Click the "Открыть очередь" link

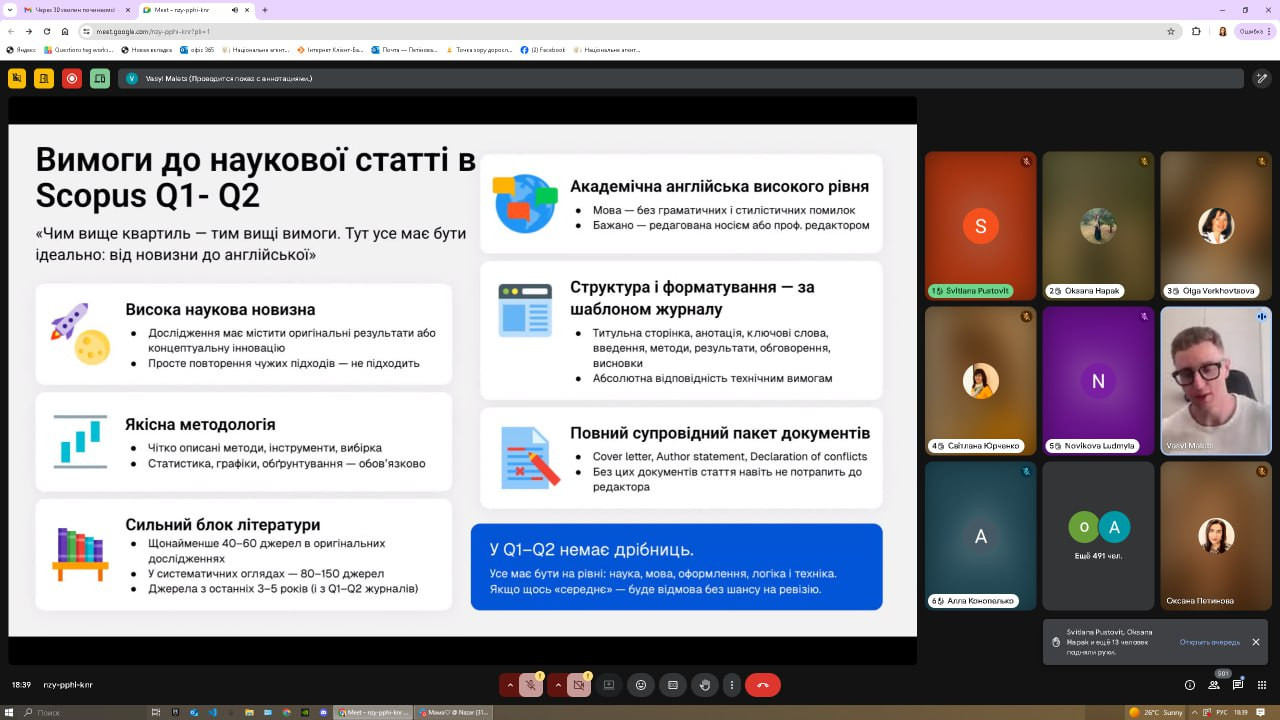tap(1209, 642)
